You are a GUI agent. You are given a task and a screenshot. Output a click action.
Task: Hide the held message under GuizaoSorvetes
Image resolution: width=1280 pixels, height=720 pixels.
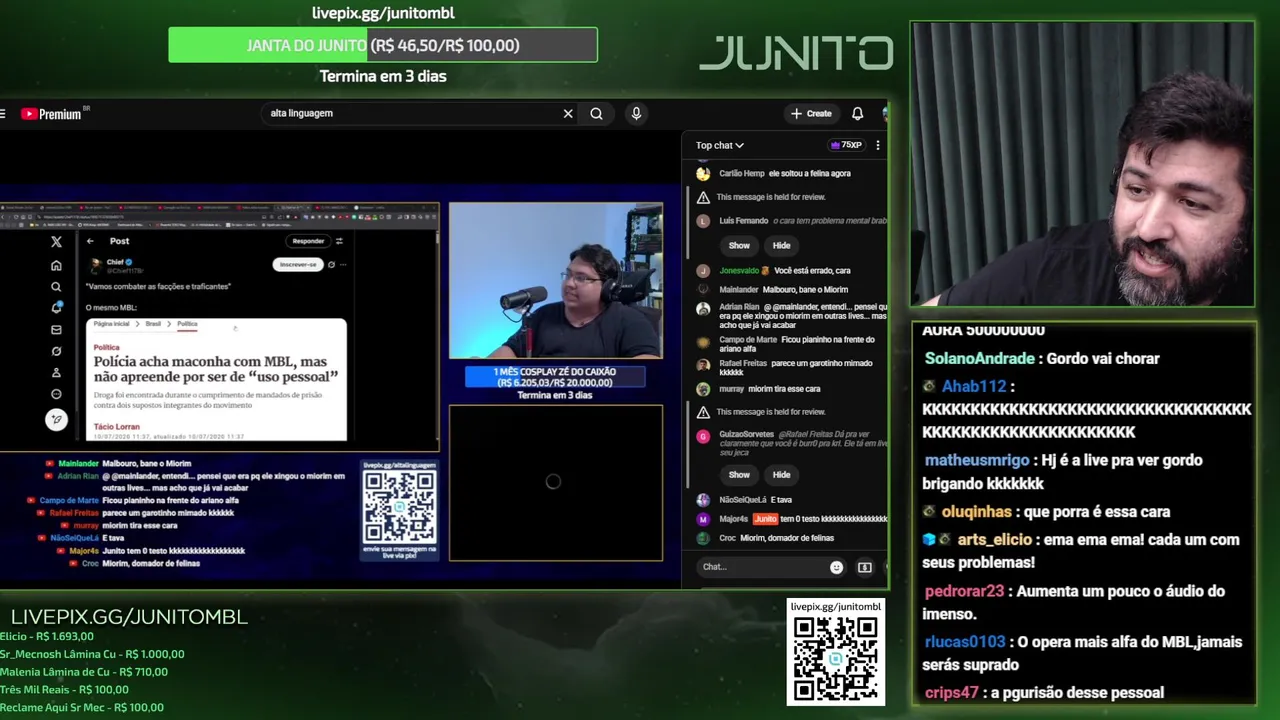tap(781, 474)
